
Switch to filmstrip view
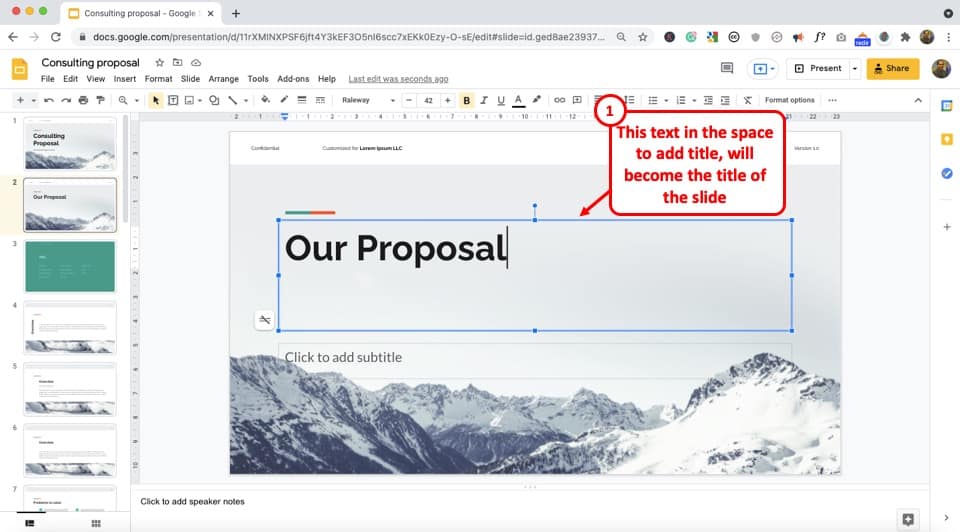[29, 523]
